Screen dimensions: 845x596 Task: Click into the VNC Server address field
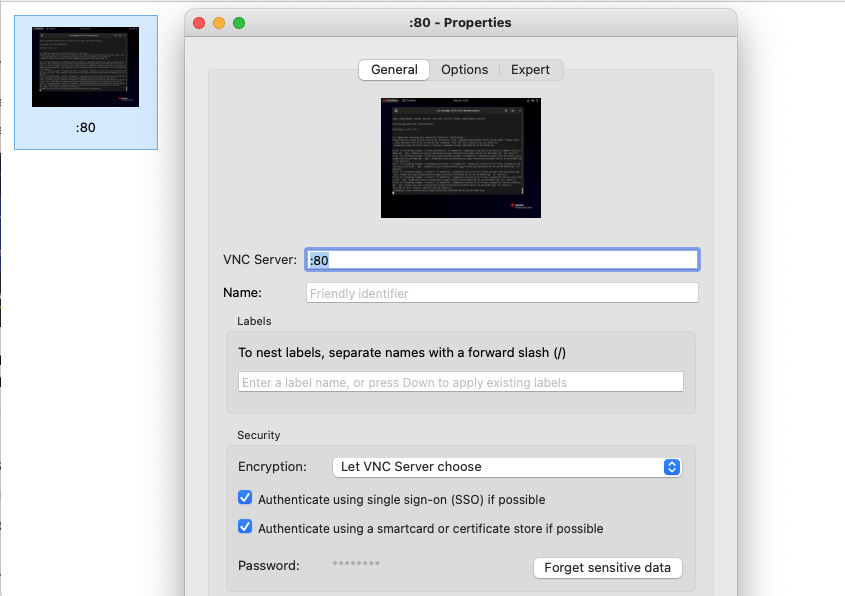(x=502, y=260)
